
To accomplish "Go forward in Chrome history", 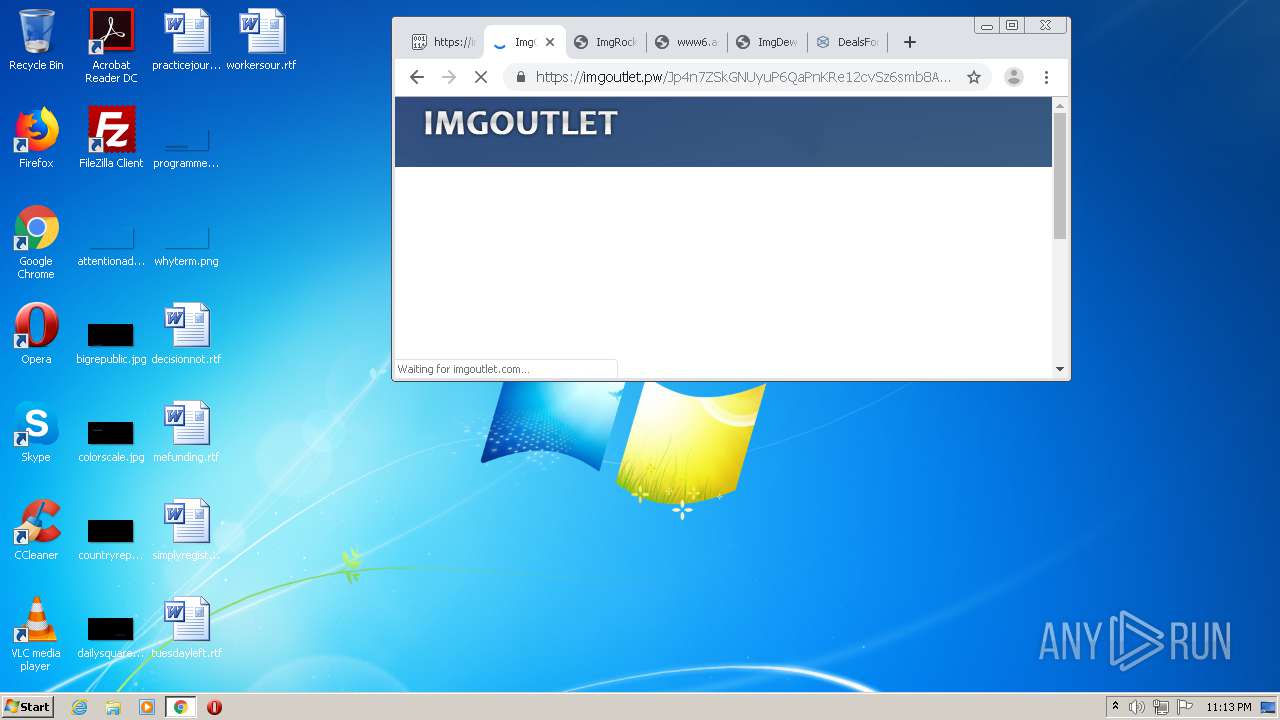I will click(x=449, y=77).
